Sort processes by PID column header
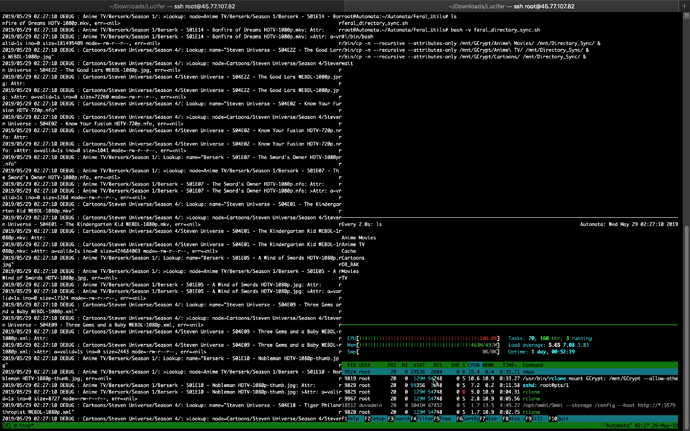 351,366
